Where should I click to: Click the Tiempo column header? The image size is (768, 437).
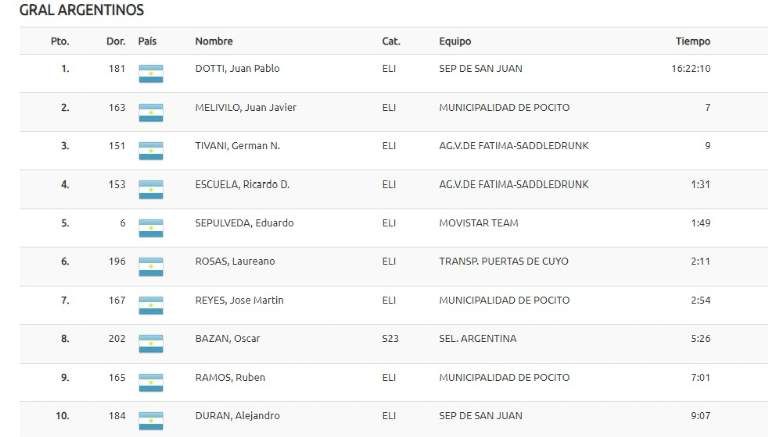693,42
